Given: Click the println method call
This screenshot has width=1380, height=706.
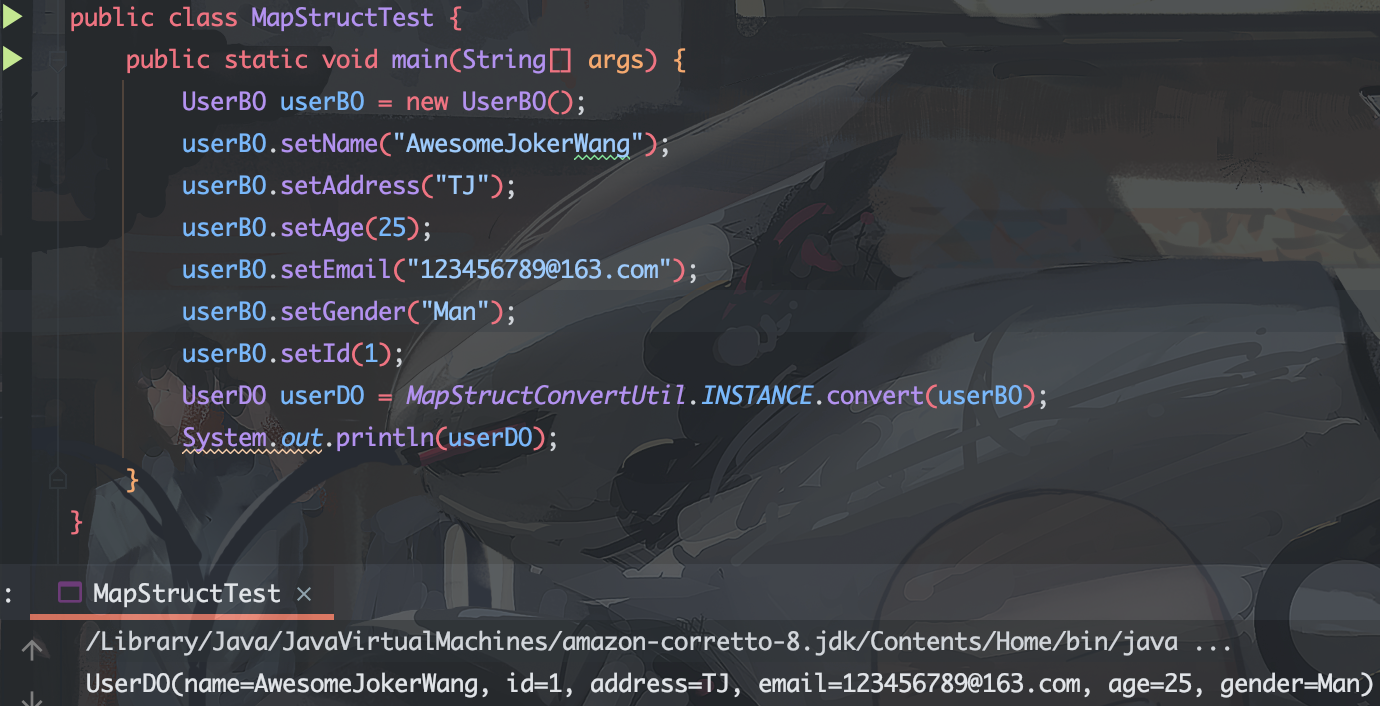Looking at the screenshot, I should (x=384, y=438).
